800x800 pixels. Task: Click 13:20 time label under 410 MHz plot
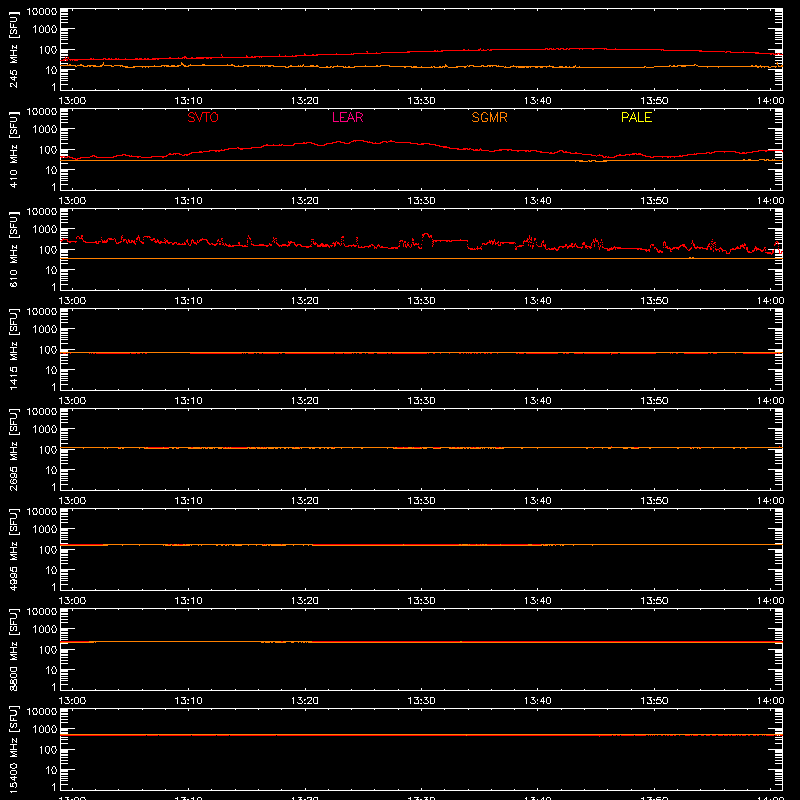305,201
